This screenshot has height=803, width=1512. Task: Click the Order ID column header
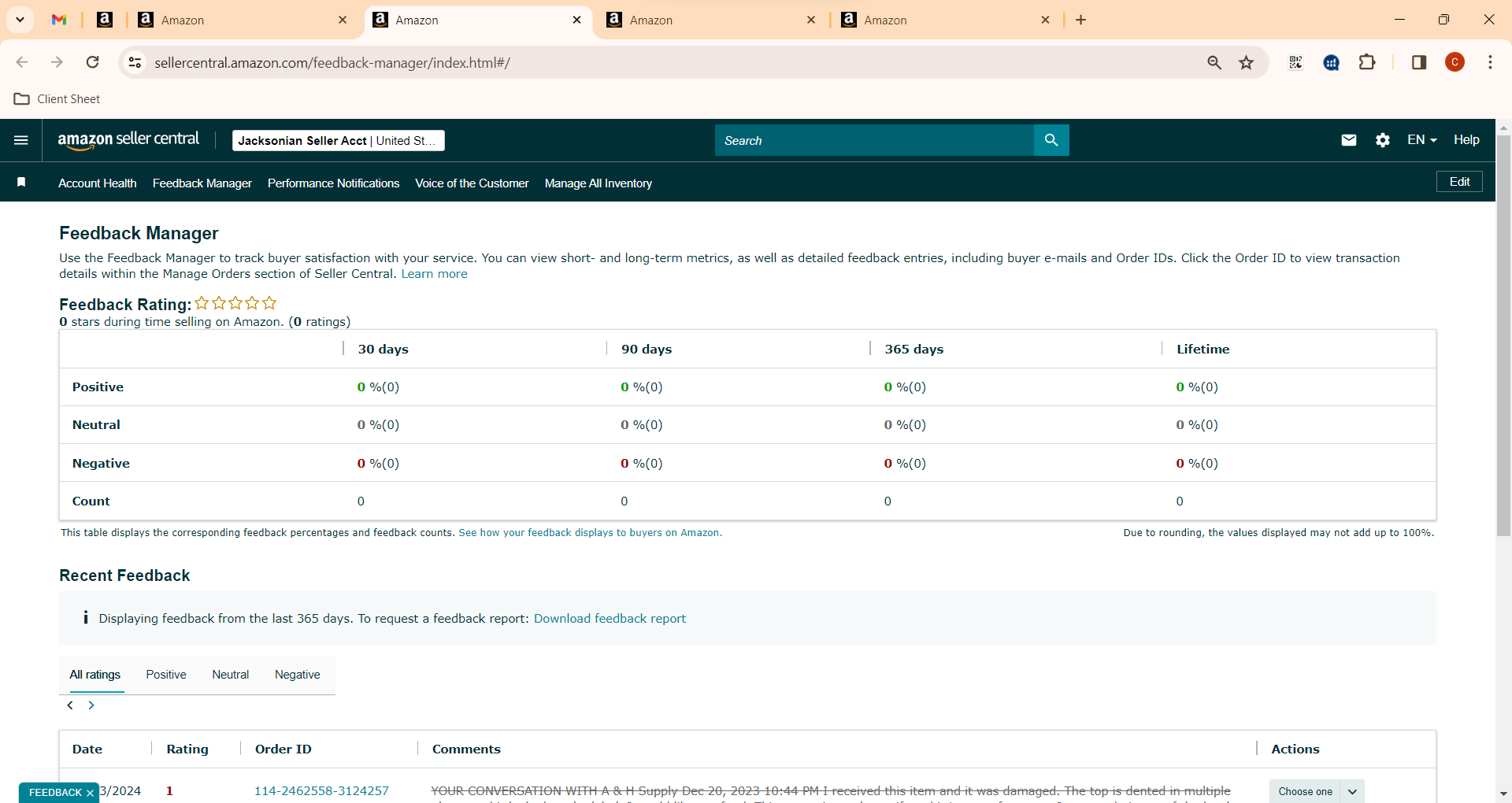click(x=283, y=749)
